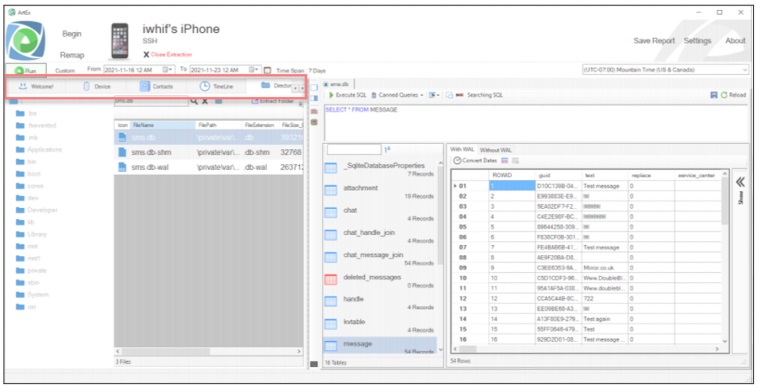
Task: Select the With WAL tab
Action: (462, 150)
